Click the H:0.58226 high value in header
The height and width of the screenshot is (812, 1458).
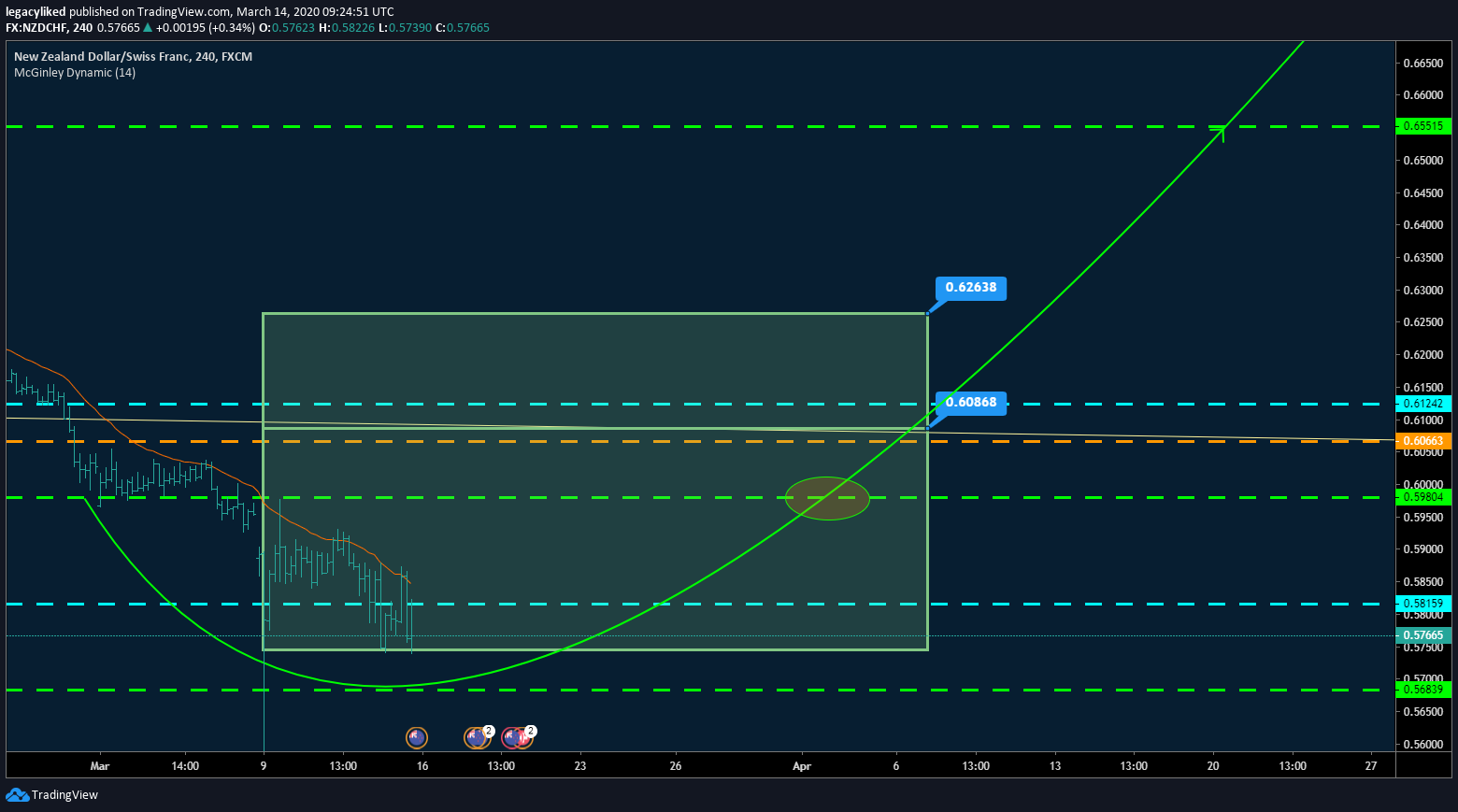(347, 28)
